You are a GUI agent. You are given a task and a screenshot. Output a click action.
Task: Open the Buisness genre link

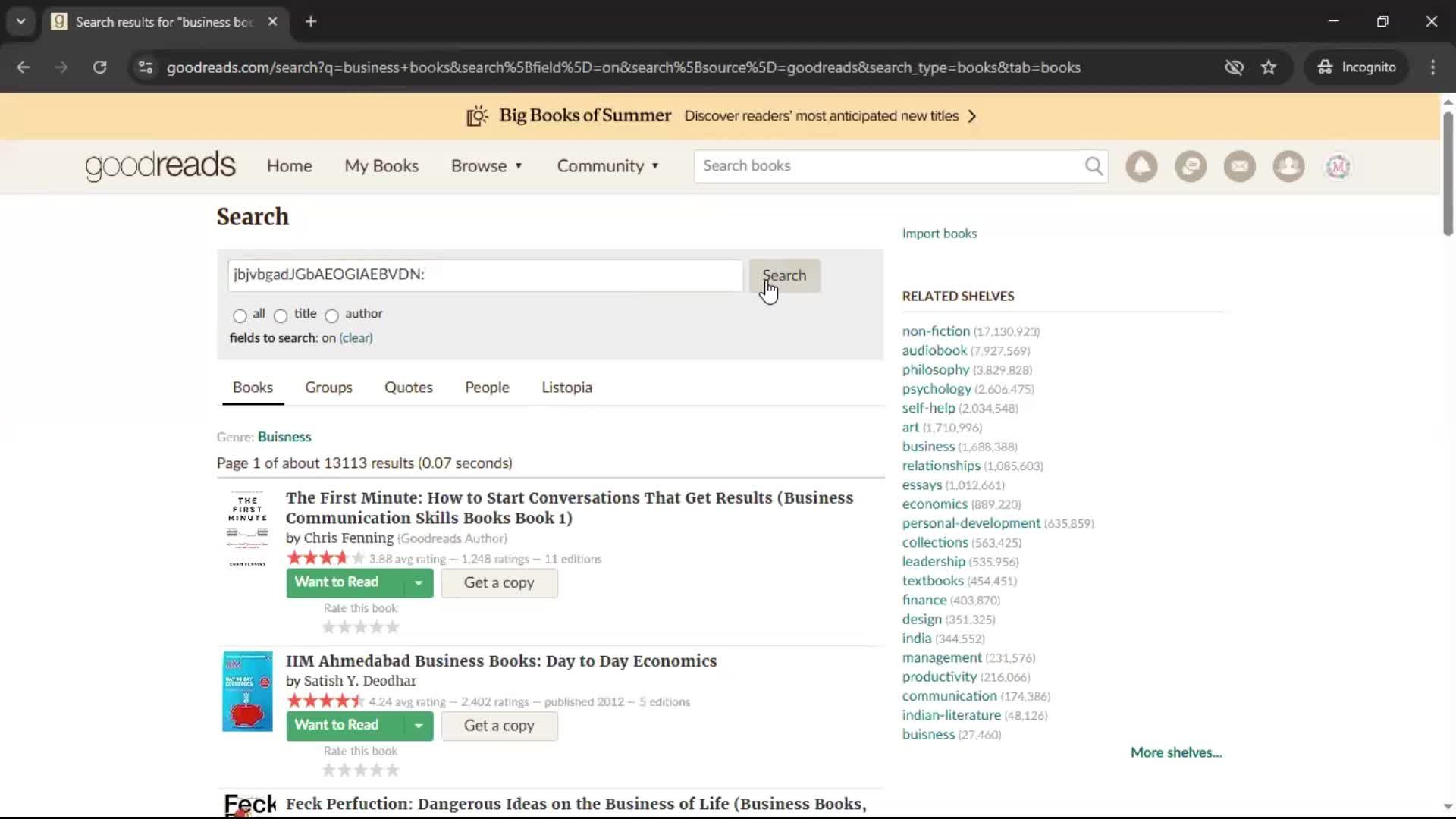click(284, 437)
